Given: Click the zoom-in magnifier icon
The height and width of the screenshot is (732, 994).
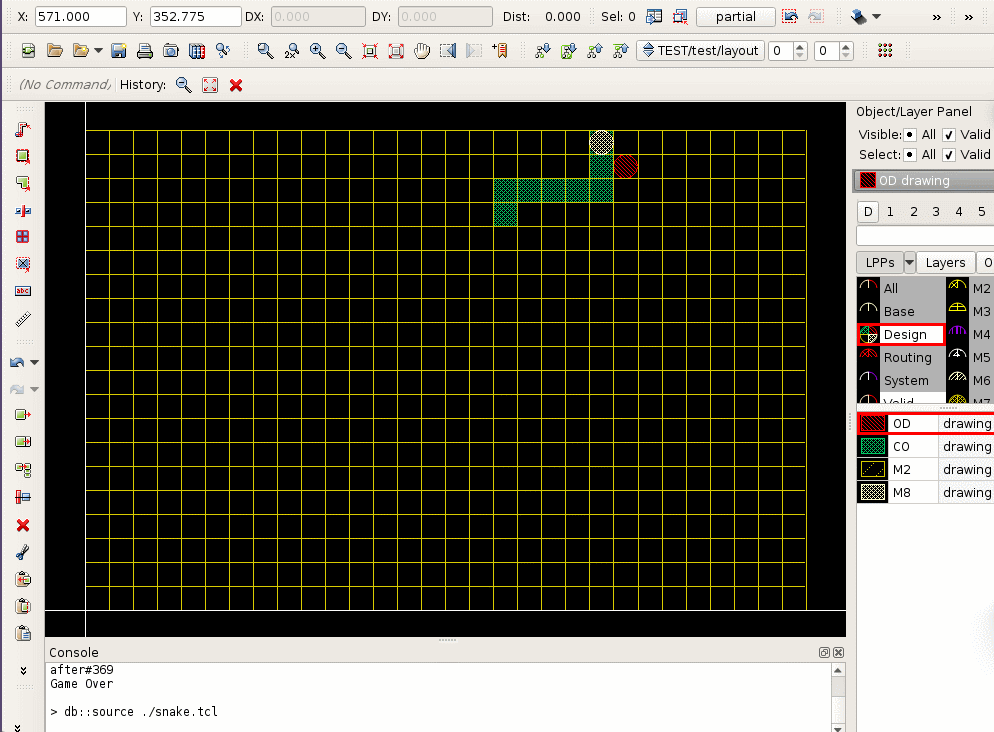Looking at the screenshot, I should click(x=318, y=51).
